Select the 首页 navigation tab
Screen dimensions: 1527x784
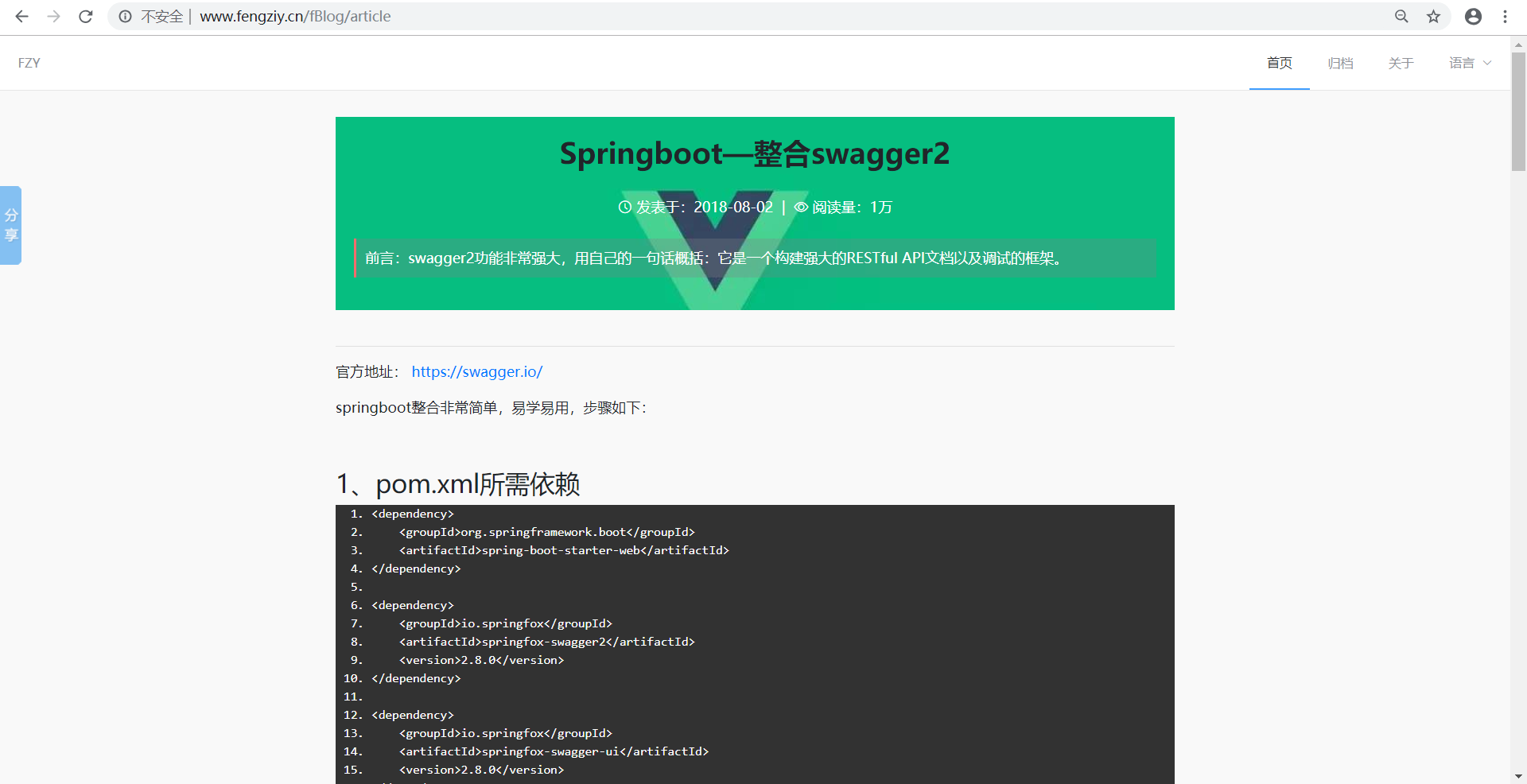pyautogui.click(x=1279, y=63)
